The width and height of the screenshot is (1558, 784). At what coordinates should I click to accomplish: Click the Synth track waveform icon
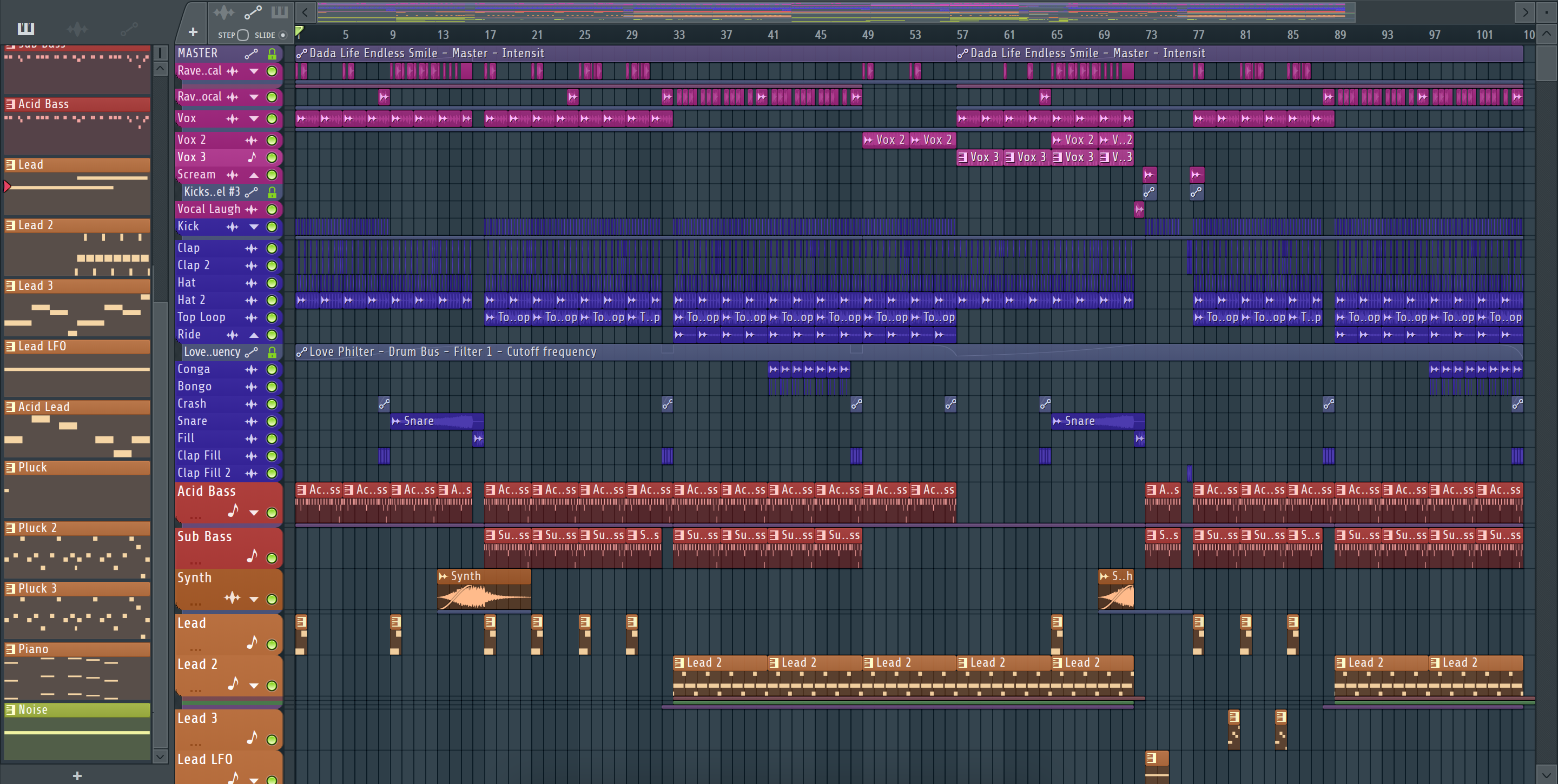pyautogui.click(x=232, y=598)
